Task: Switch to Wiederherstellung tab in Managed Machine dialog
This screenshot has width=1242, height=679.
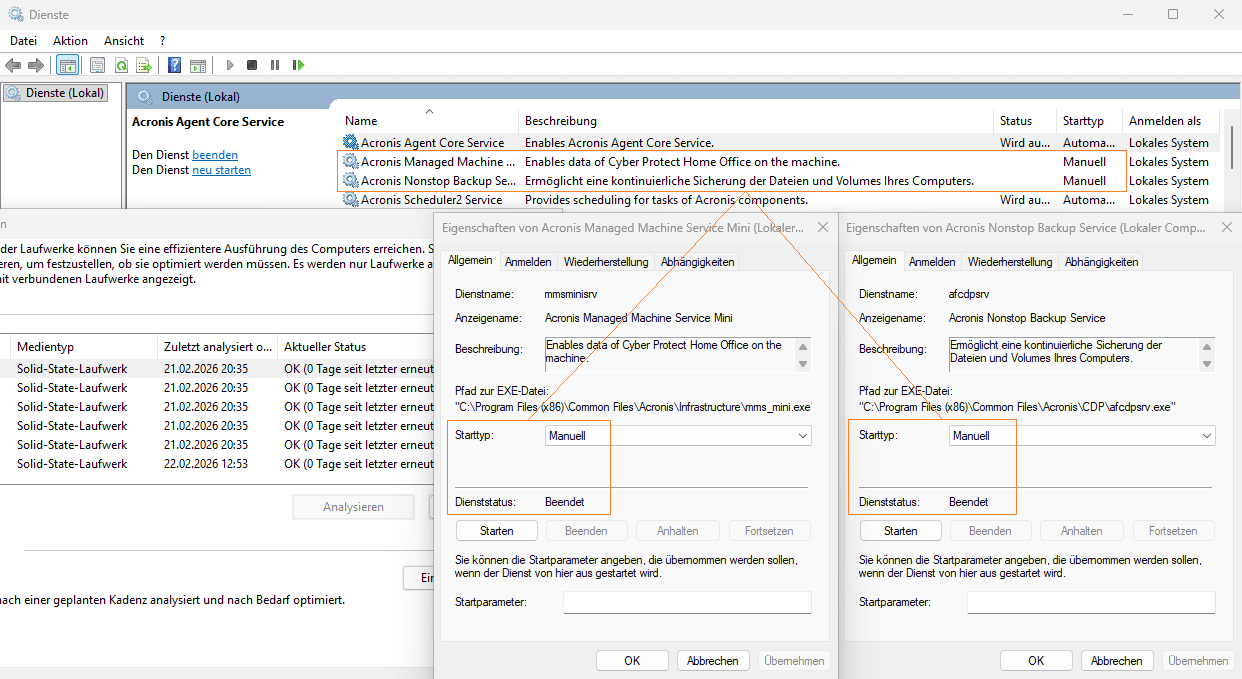Action: (605, 262)
